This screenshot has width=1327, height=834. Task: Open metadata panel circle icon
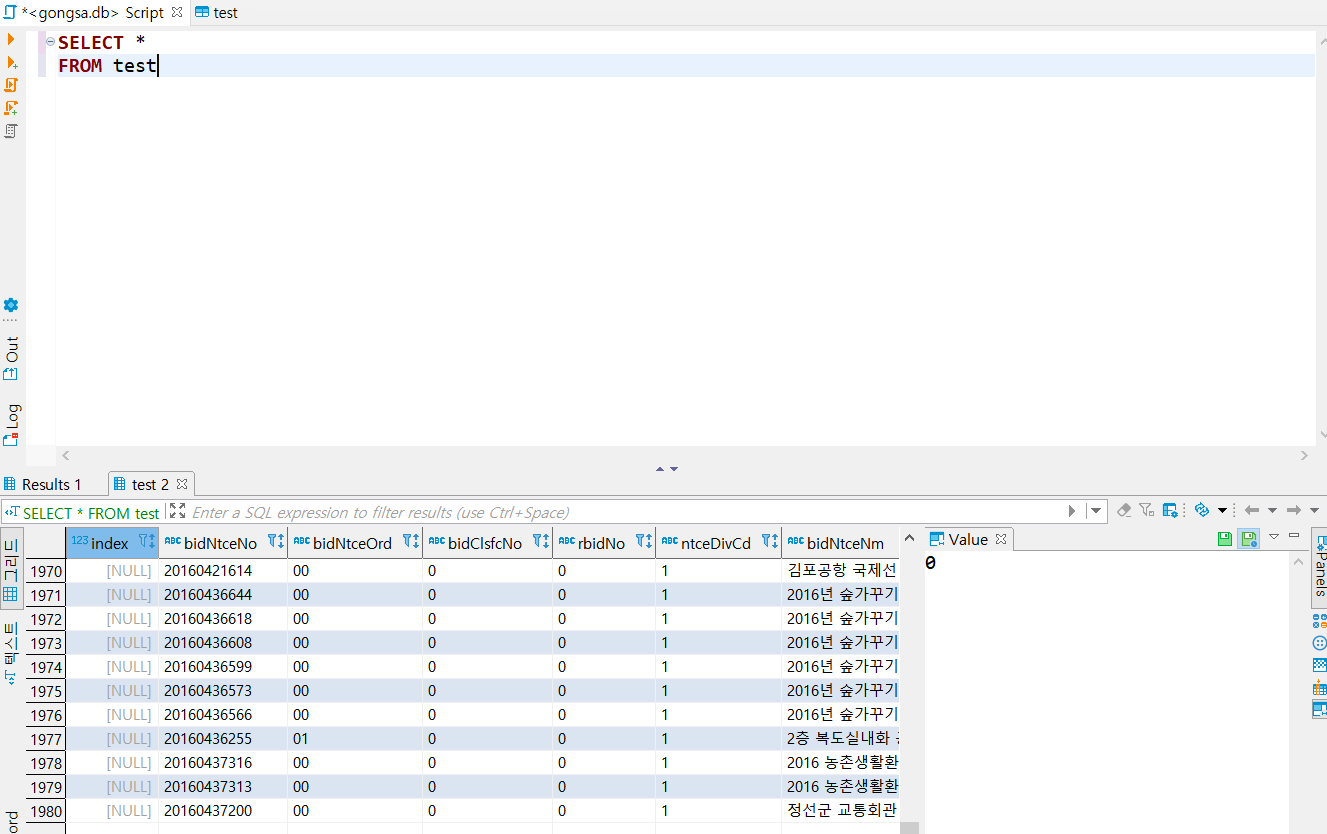pyautogui.click(x=1319, y=643)
